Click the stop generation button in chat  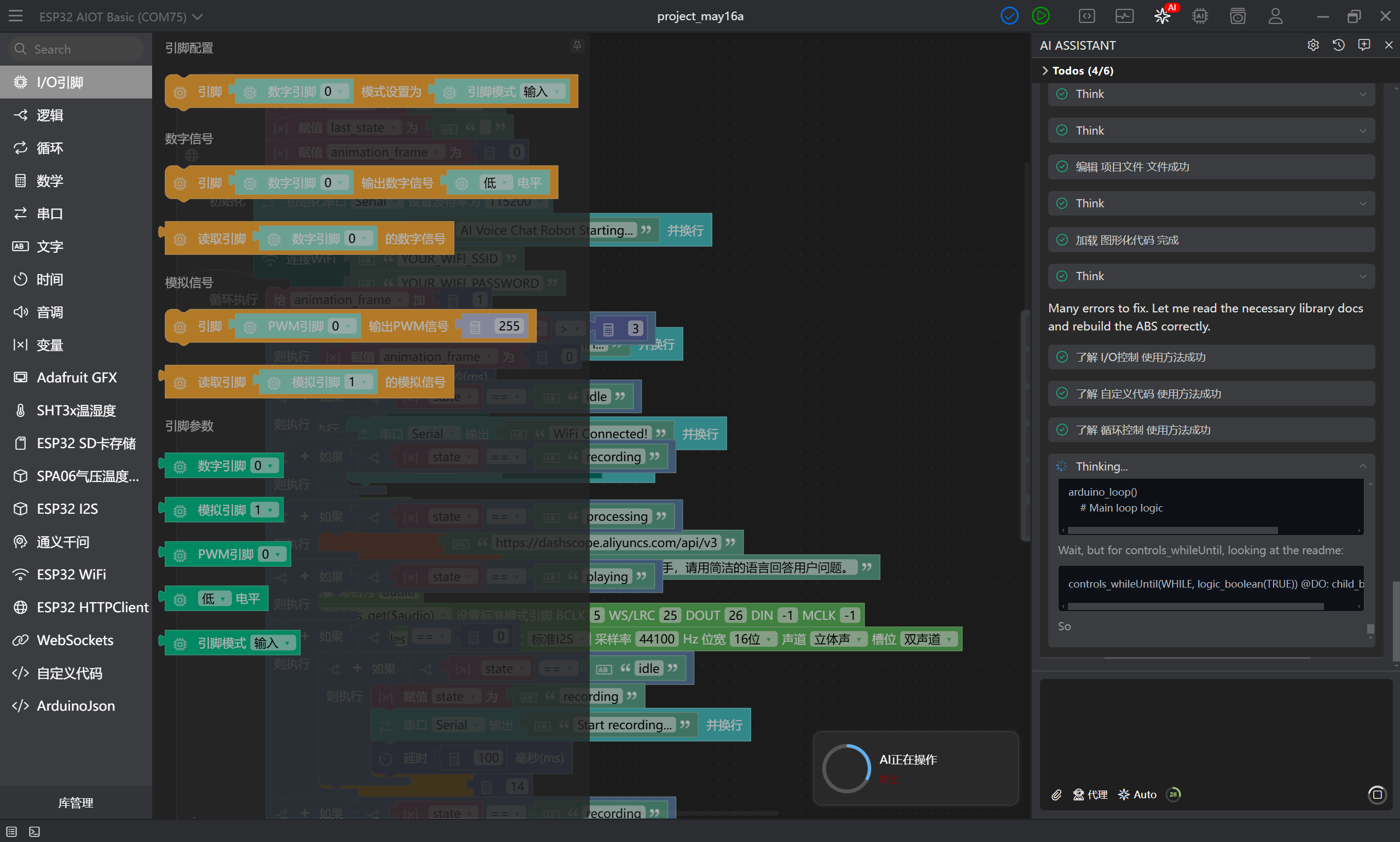tap(1378, 794)
